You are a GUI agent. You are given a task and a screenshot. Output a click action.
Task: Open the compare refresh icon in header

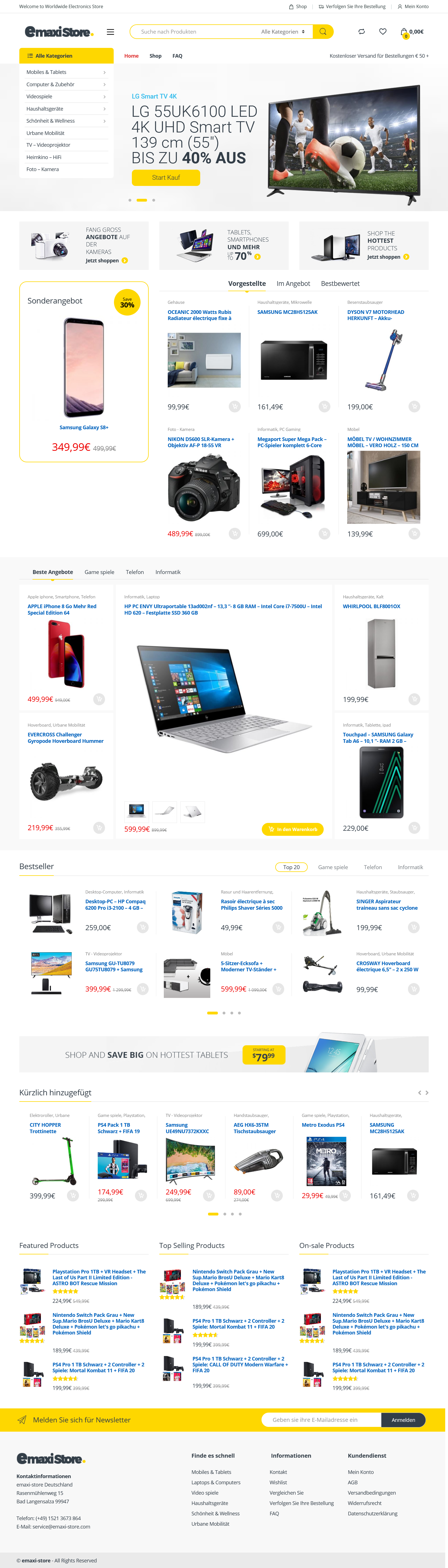click(x=361, y=32)
